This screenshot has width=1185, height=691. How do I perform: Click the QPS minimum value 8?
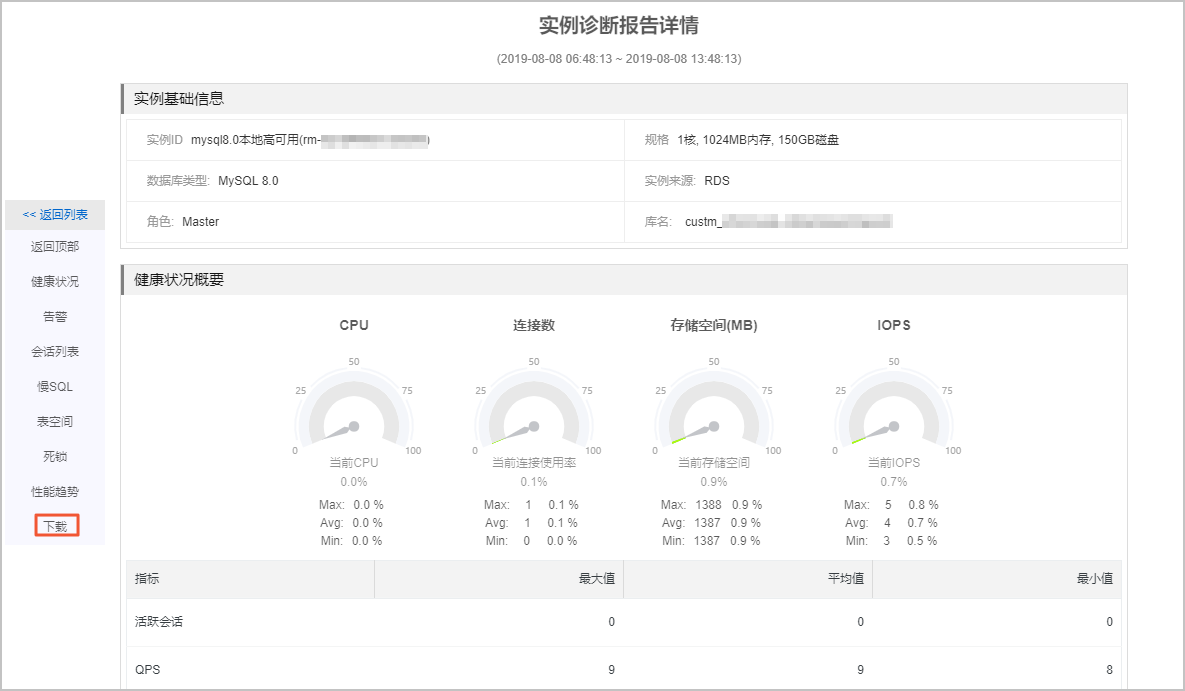click(x=1109, y=670)
